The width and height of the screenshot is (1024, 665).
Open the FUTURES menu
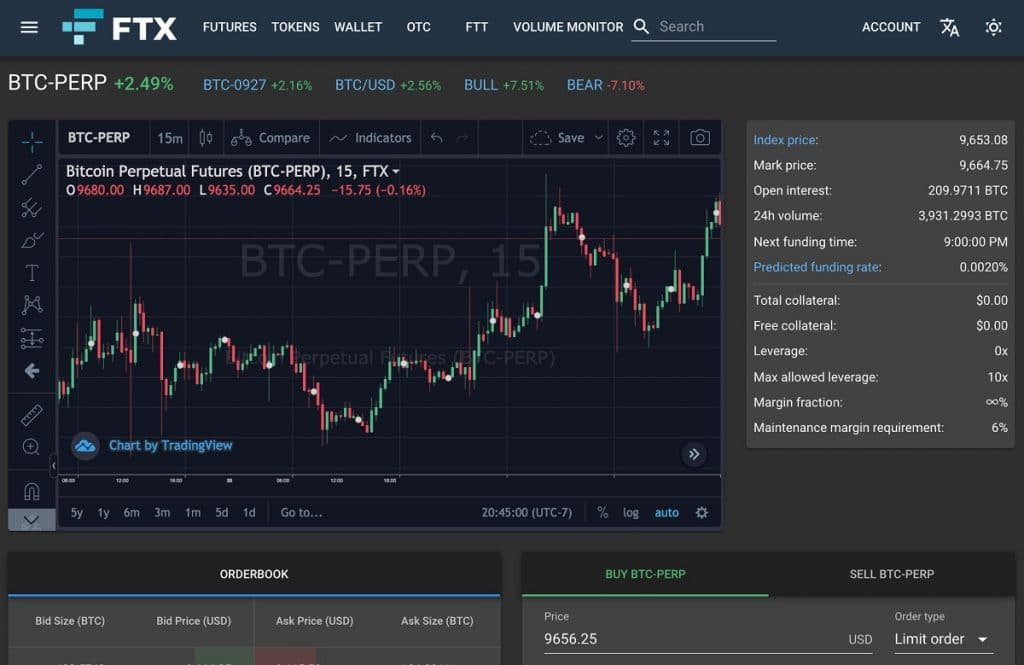pos(229,27)
